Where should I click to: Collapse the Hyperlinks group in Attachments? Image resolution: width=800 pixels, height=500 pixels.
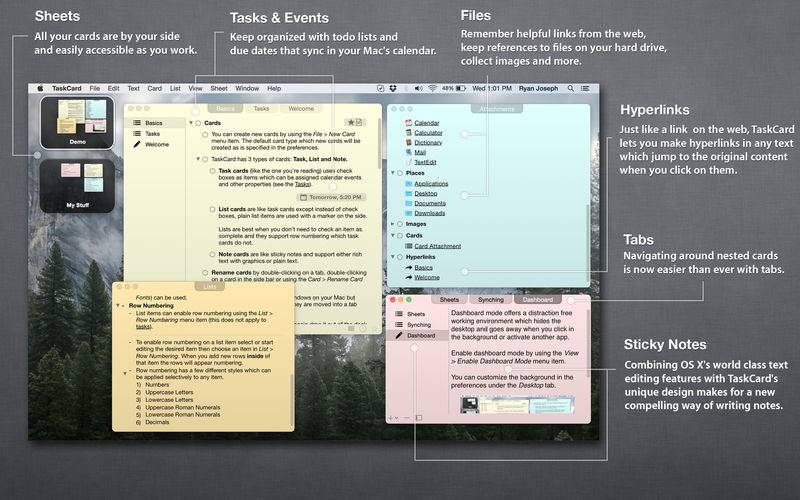(x=393, y=257)
